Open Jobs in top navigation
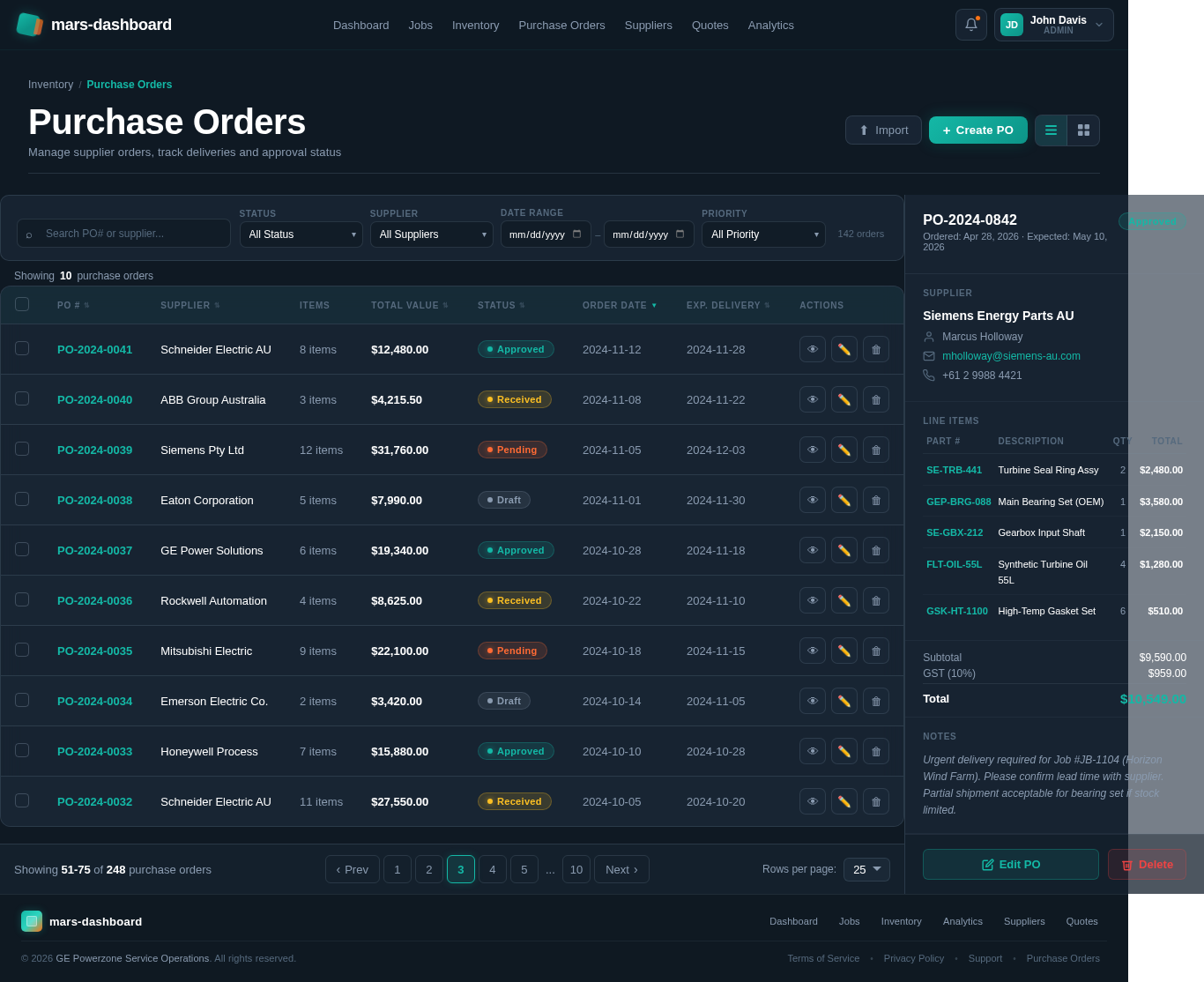 coord(420,25)
